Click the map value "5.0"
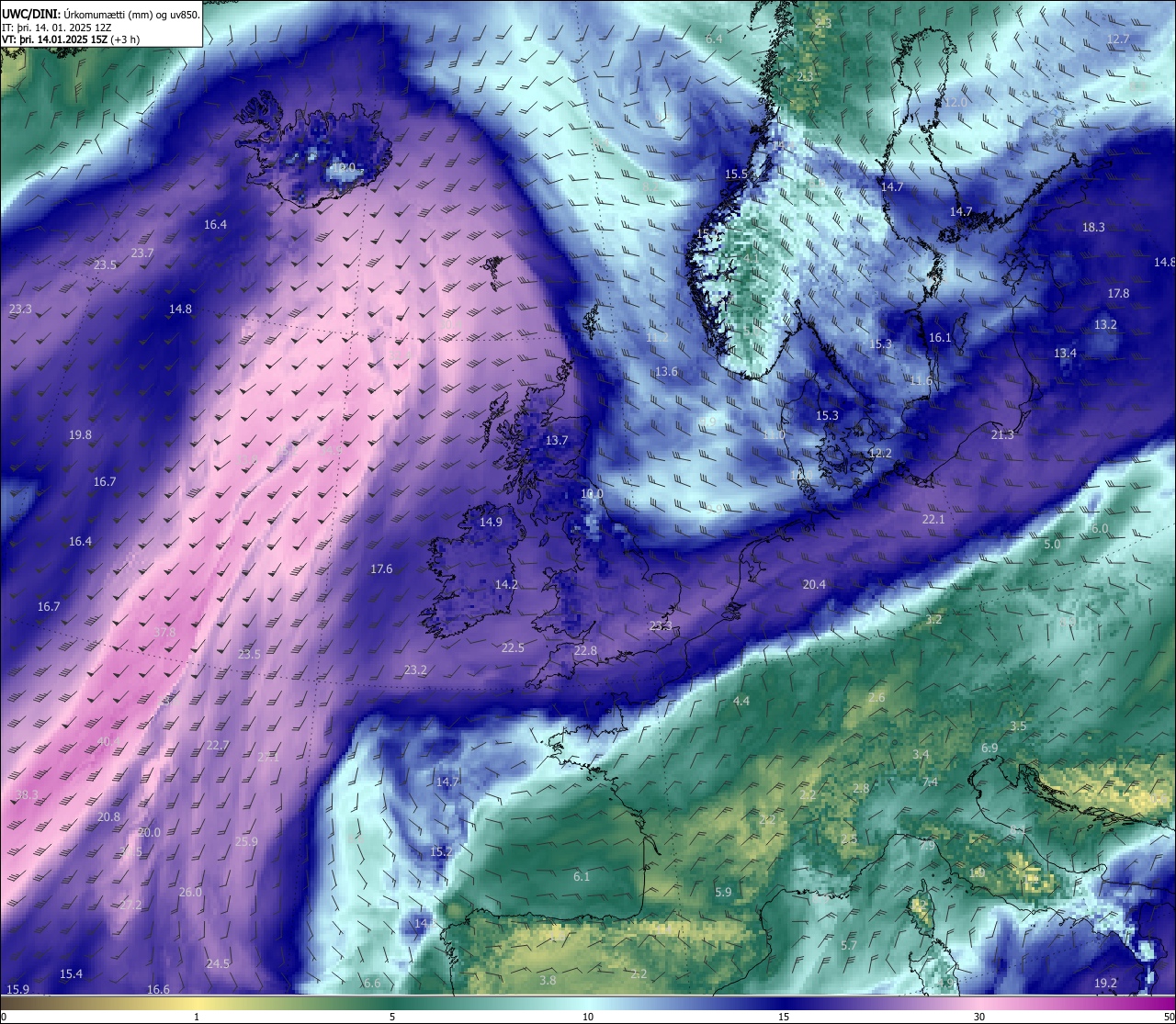The height and width of the screenshot is (1024, 1176). pos(1052,545)
